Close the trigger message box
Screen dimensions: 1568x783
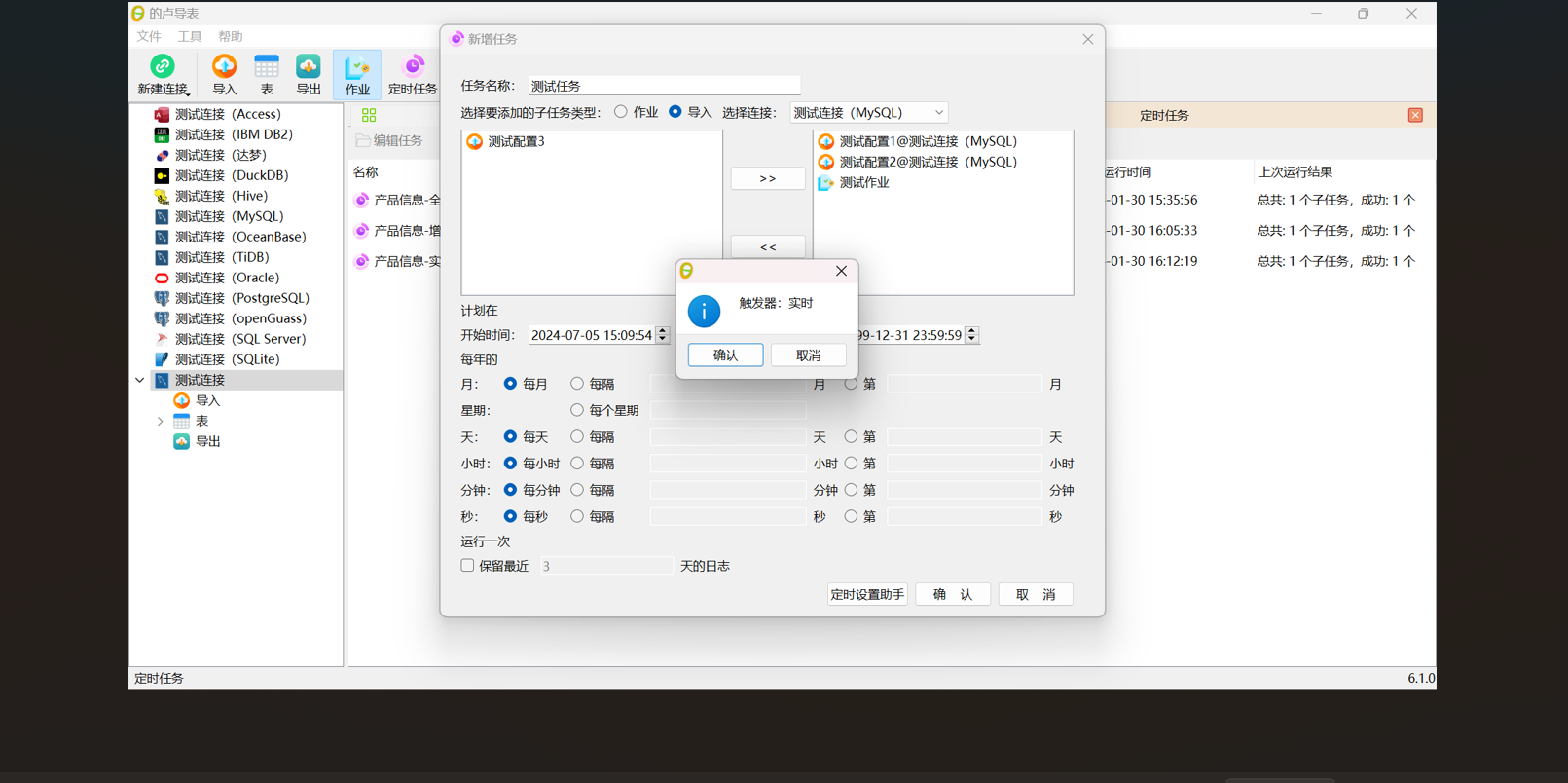(x=842, y=271)
